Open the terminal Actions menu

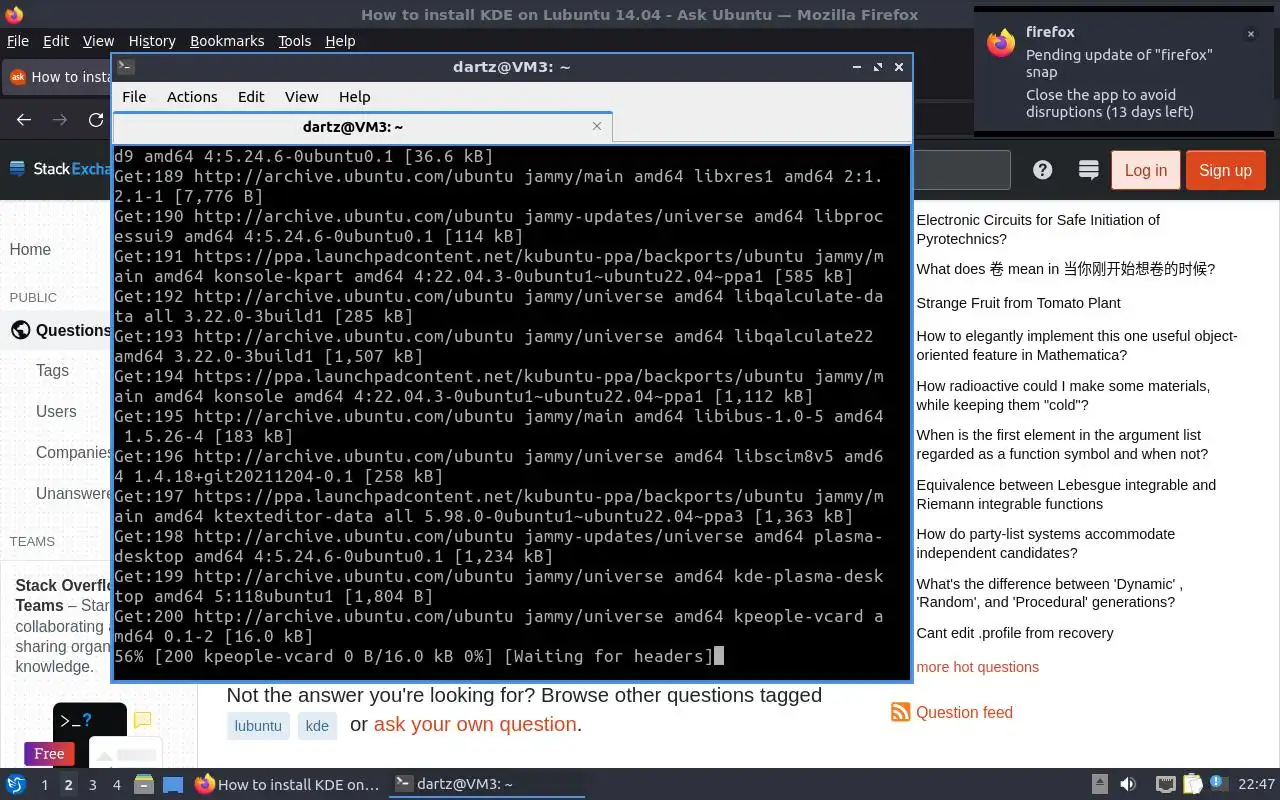tap(192, 97)
